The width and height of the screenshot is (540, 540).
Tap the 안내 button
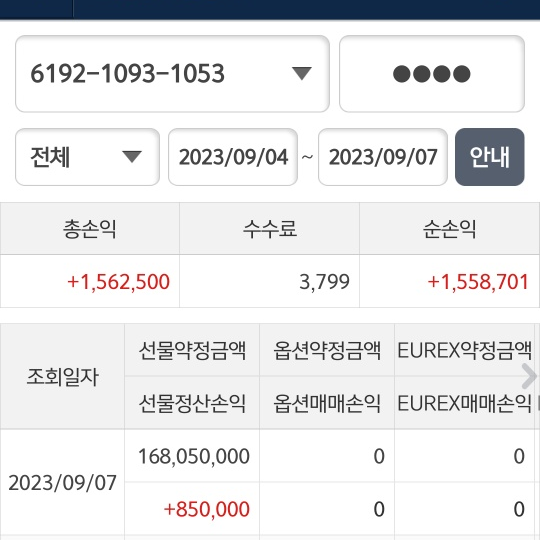point(490,157)
